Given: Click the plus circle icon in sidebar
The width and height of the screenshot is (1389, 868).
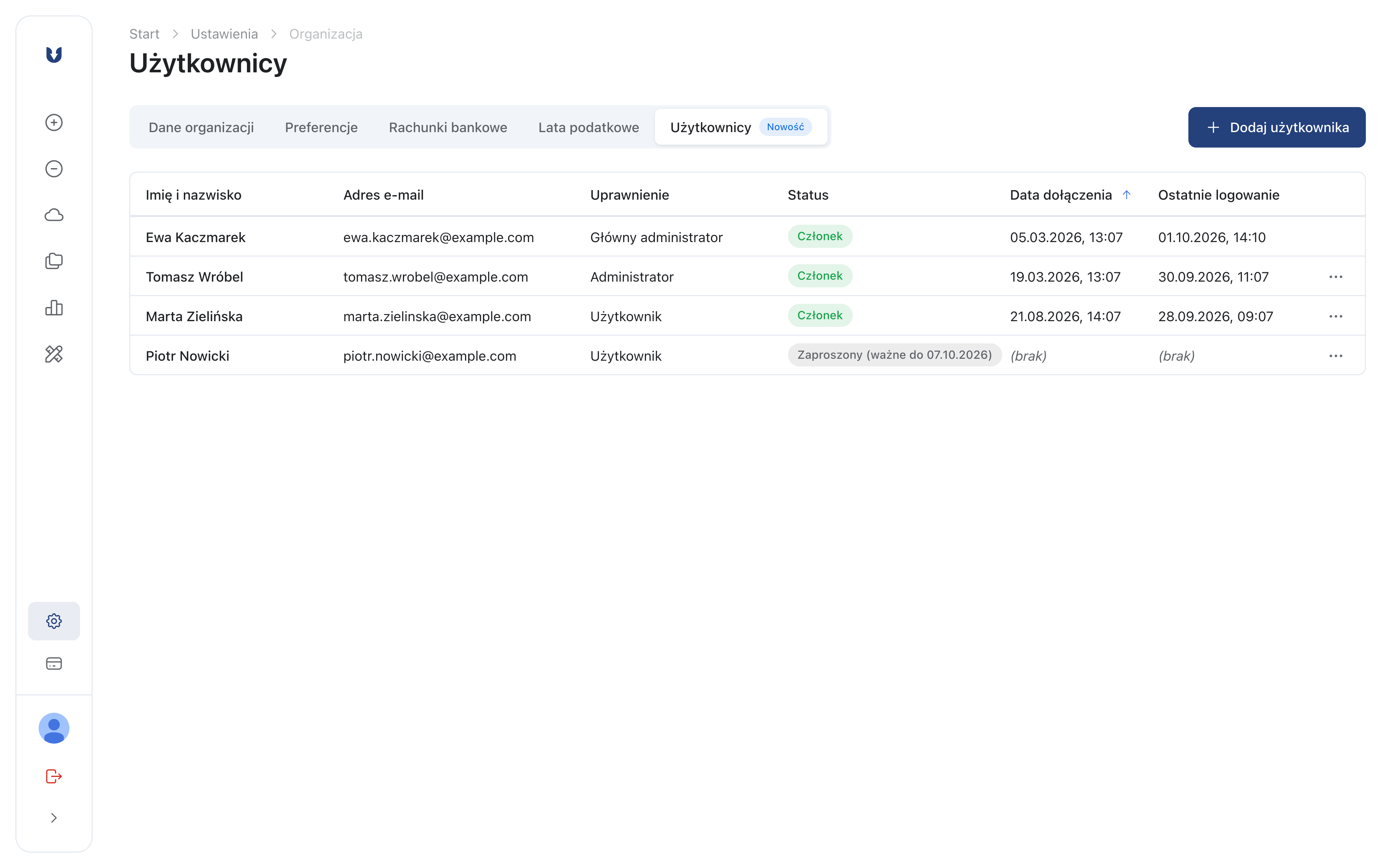Looking at the screenshot, I should point(54,122).
